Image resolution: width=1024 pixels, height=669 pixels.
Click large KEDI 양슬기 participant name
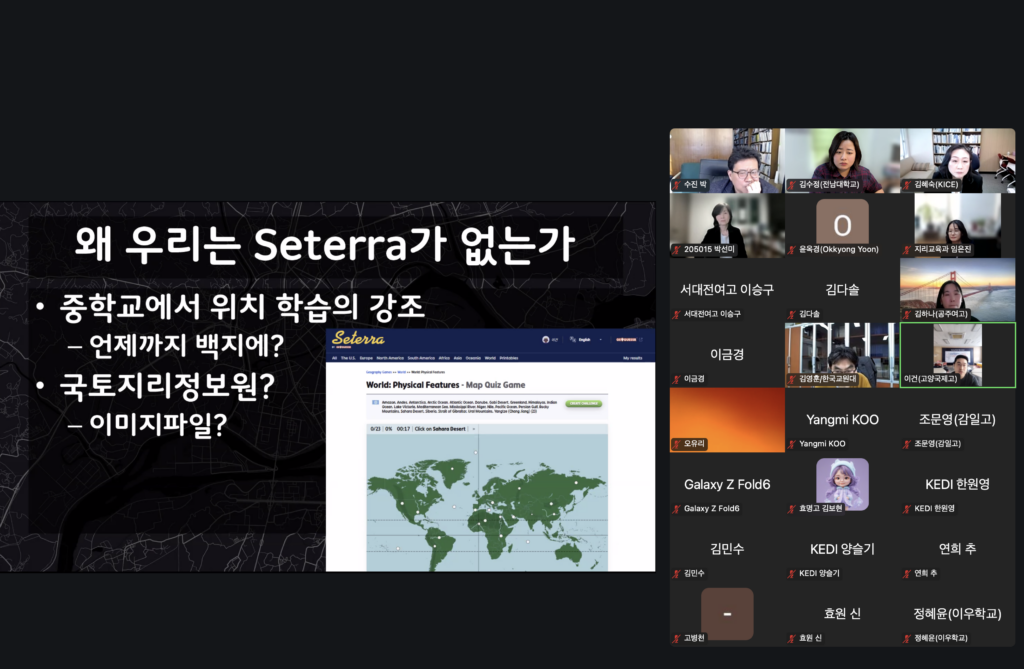[x=842, y=549]
